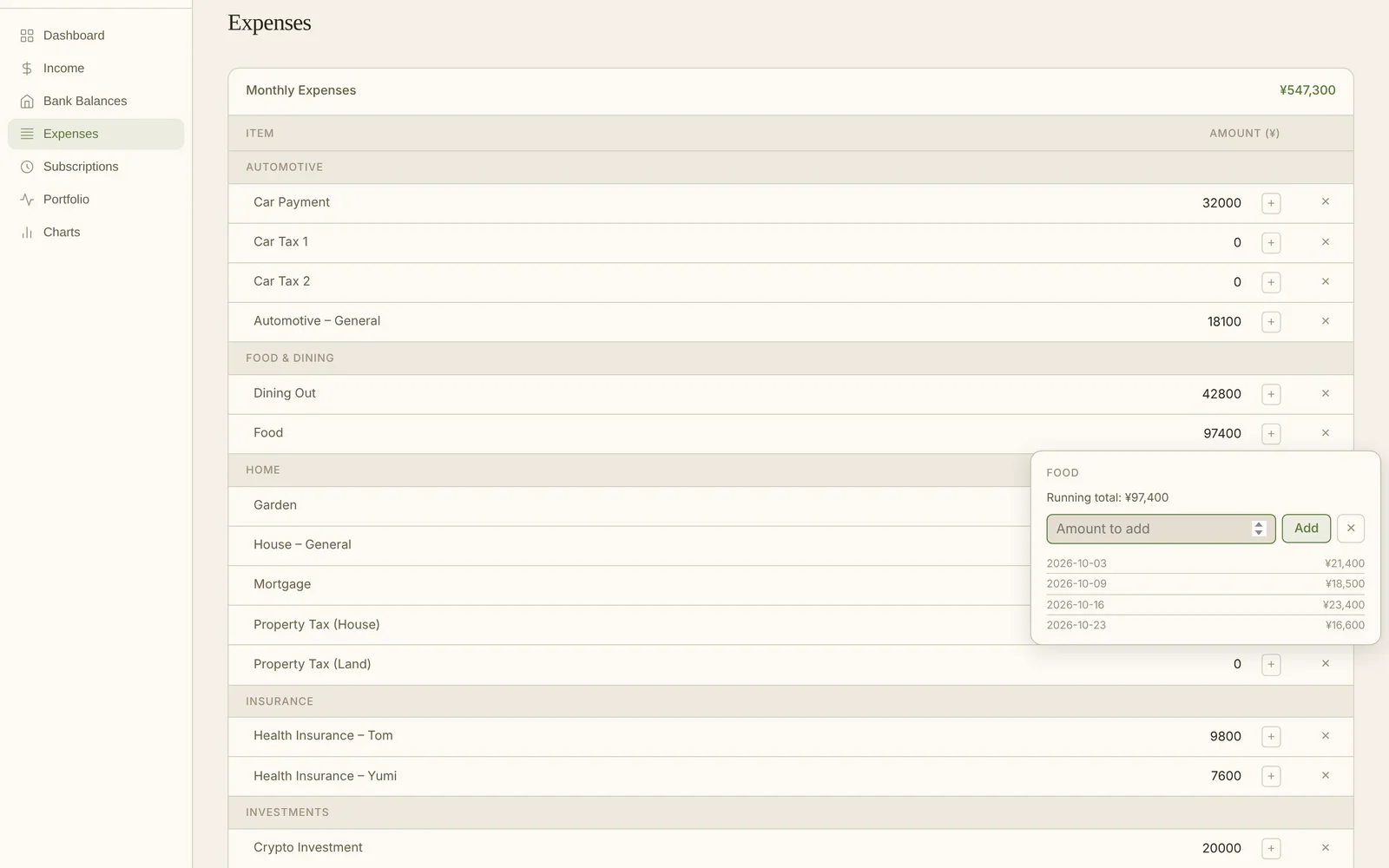This screenshot has height=868, width=1389.
Task: Go to the Income page
Action: point(95,69)
